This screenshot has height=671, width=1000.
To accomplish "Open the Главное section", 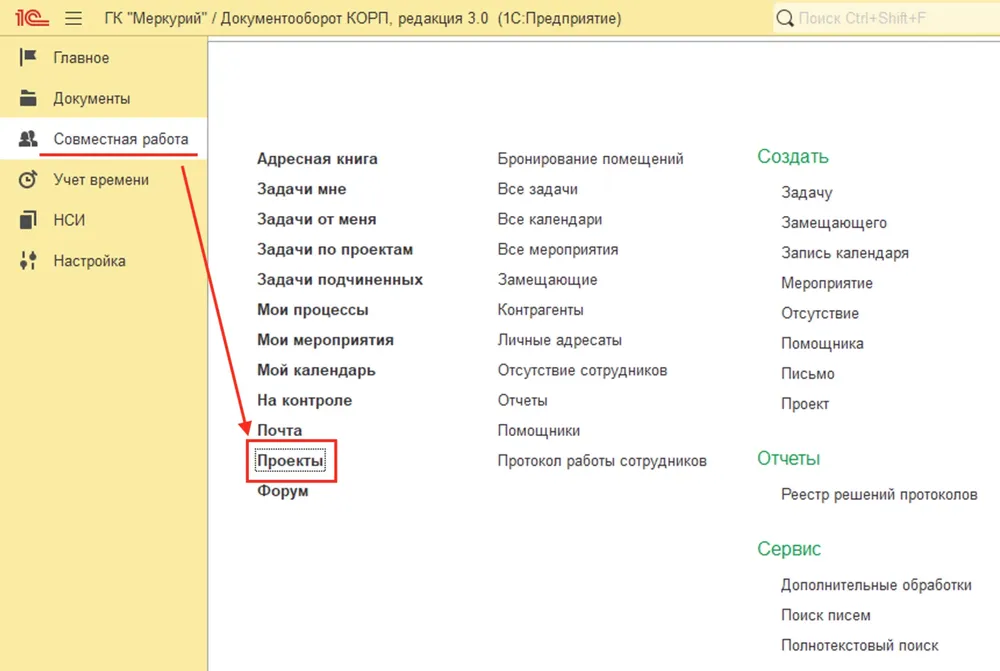I will (81, 57).
